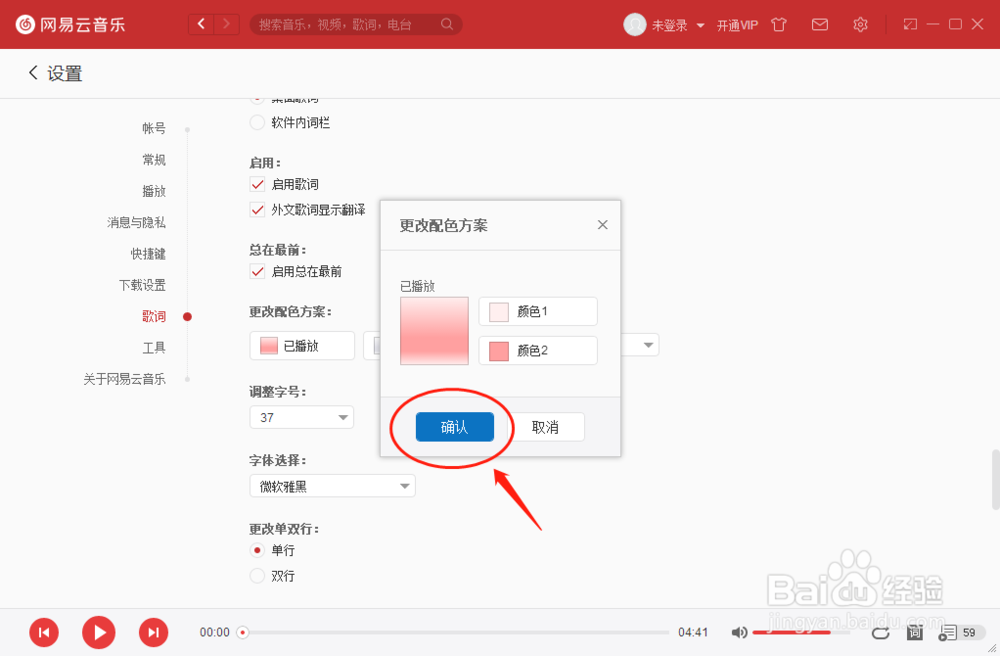
Task: Toggle 启用总在最前 checkbox
Action: (257, 272)
